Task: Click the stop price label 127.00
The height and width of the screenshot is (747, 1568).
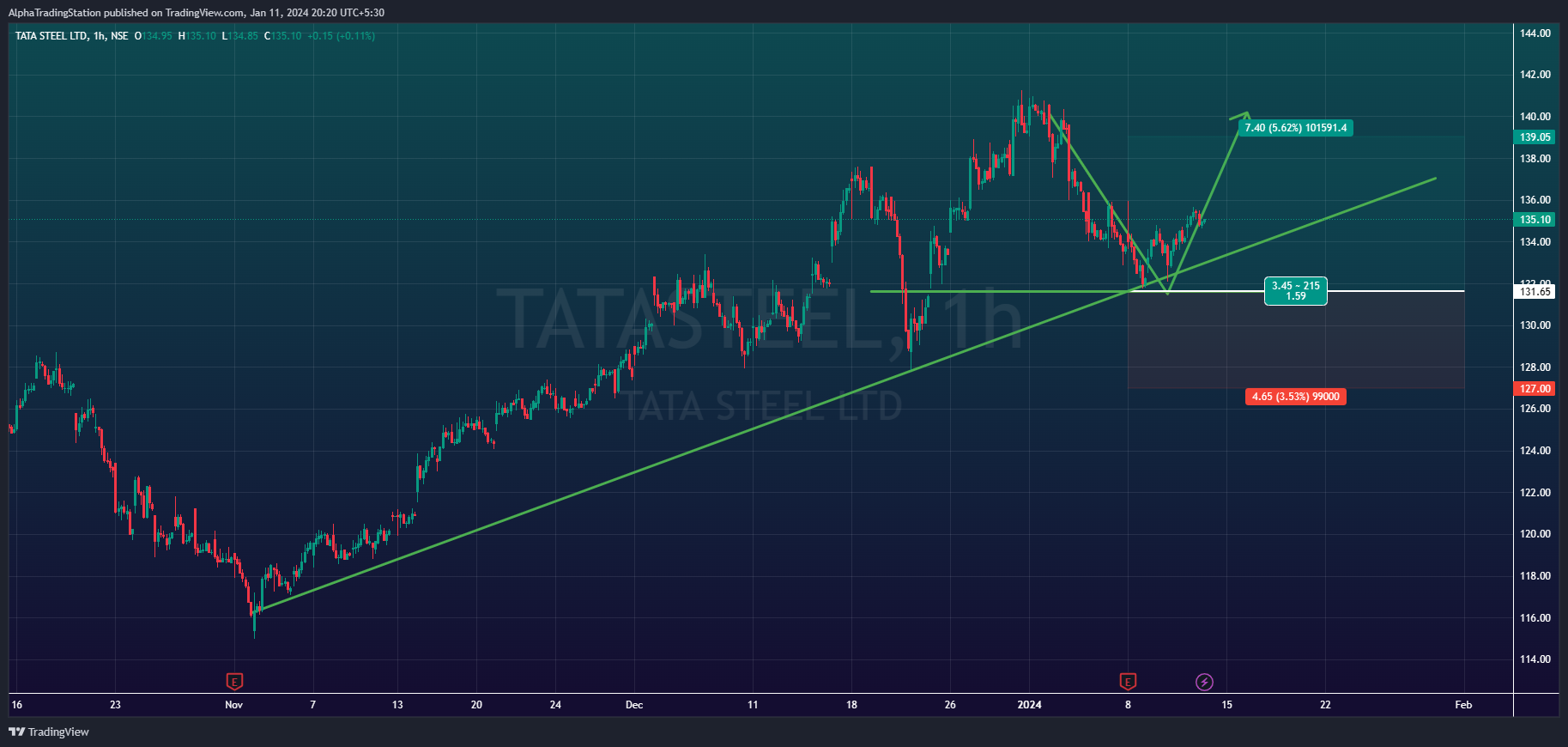Action: [x=1535, y=389]
